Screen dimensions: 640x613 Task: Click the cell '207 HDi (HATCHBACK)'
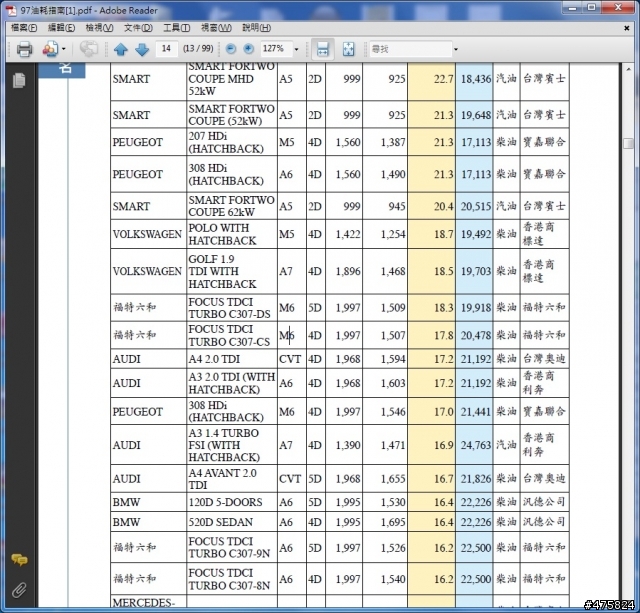tap(232, 142)
